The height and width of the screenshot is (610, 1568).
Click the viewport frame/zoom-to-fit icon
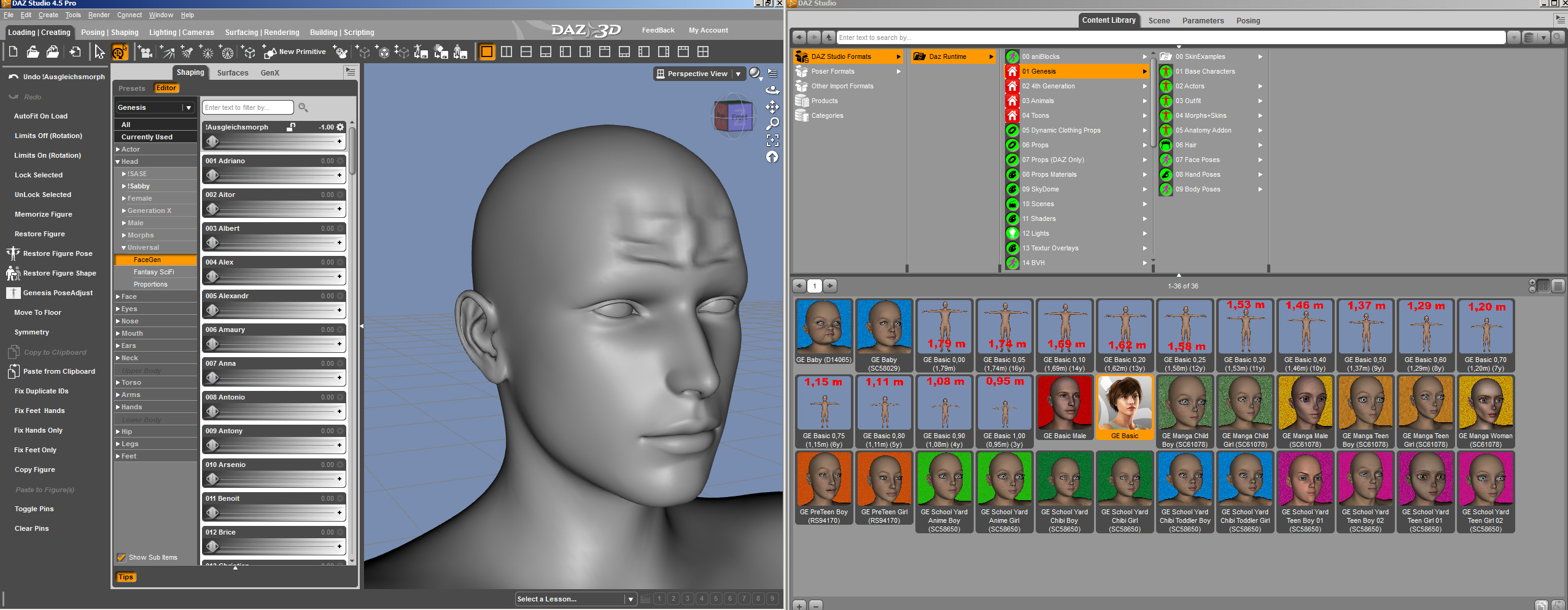[772, 141]
